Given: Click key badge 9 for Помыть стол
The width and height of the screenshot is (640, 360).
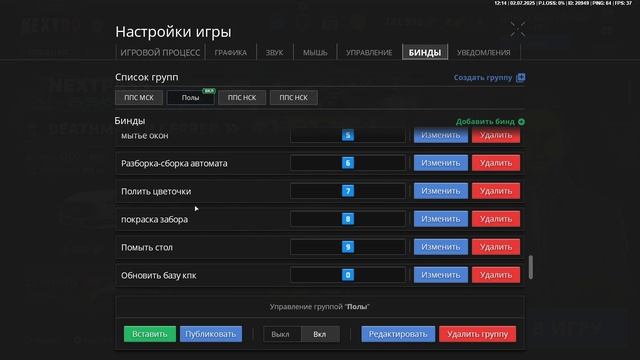Looking at the screenshot, I should point(348,247).
